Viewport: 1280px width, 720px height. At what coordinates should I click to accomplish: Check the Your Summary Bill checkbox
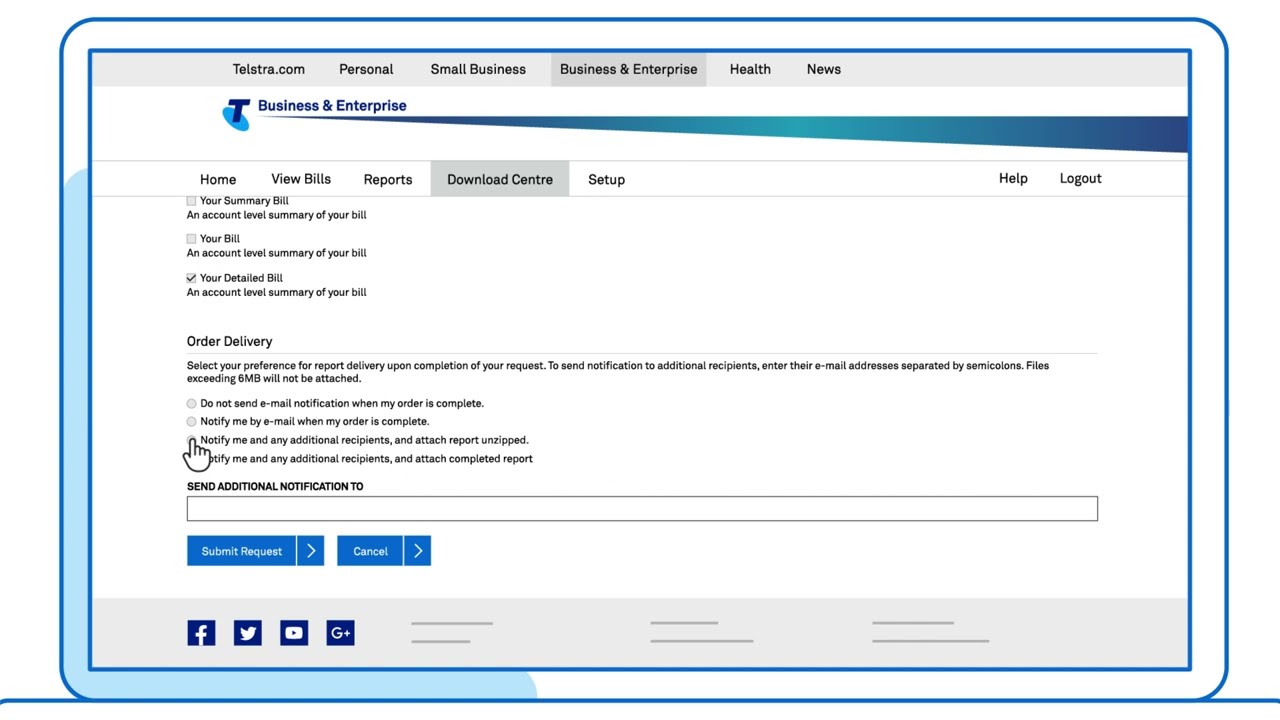[x=191, y=201]
